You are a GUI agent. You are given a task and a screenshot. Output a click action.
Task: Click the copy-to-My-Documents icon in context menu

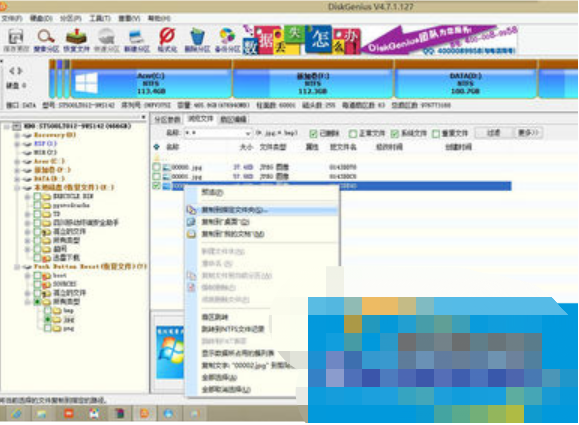click(191, 234)
